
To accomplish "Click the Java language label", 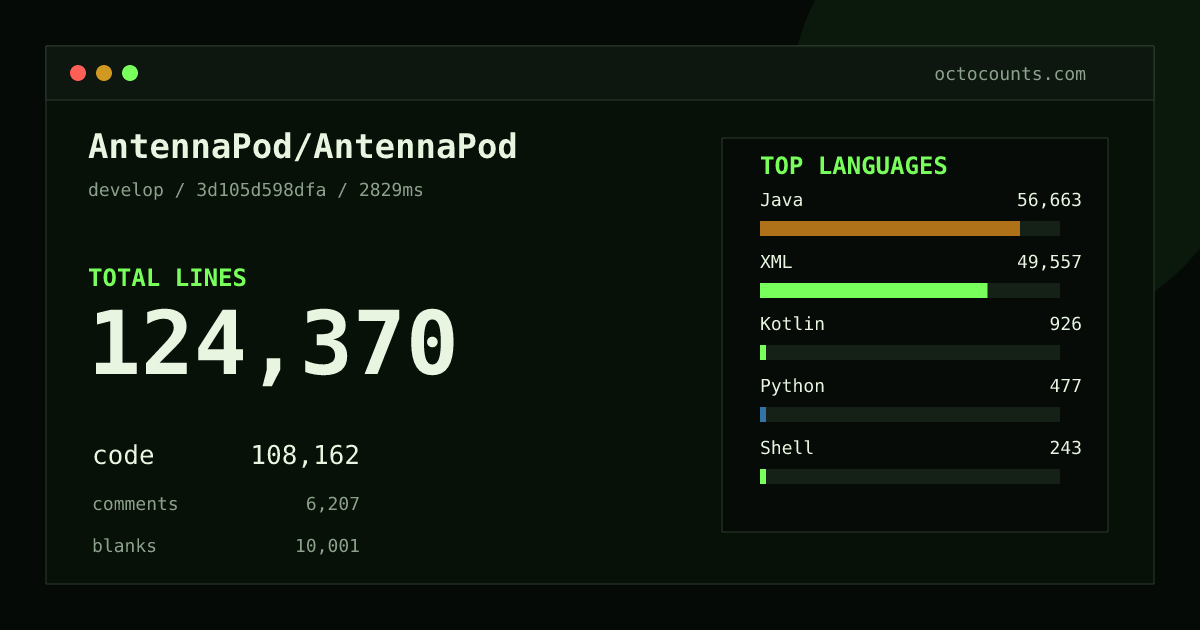I will tap(781, 200).
